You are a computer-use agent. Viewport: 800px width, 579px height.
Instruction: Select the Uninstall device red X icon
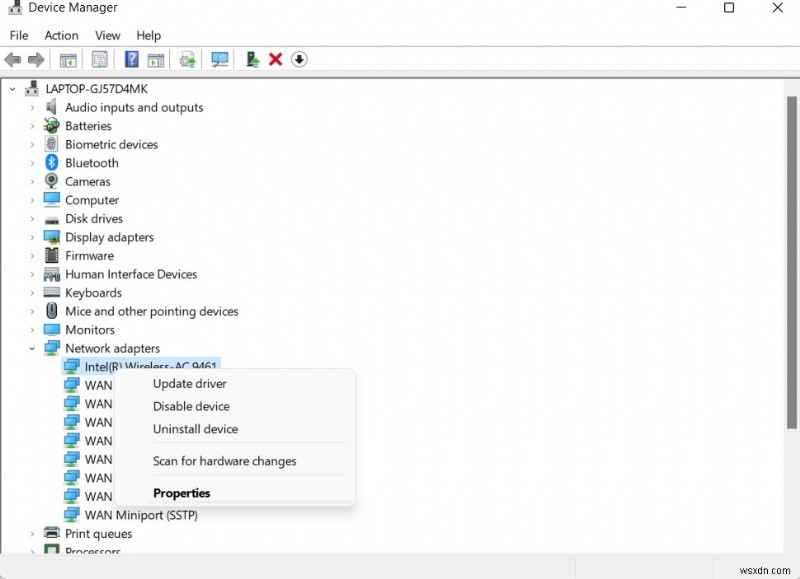click(x=275, y=60)
